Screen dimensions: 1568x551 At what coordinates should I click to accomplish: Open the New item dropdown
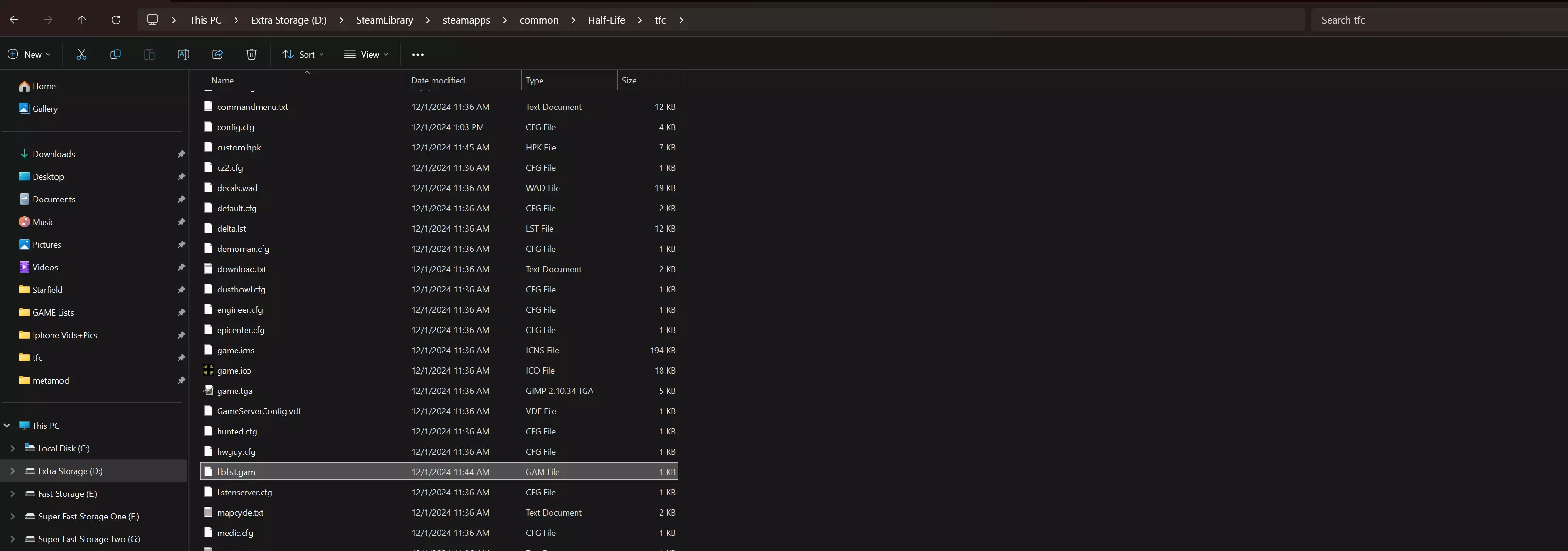pyautogui.click(x=29, y=55)
